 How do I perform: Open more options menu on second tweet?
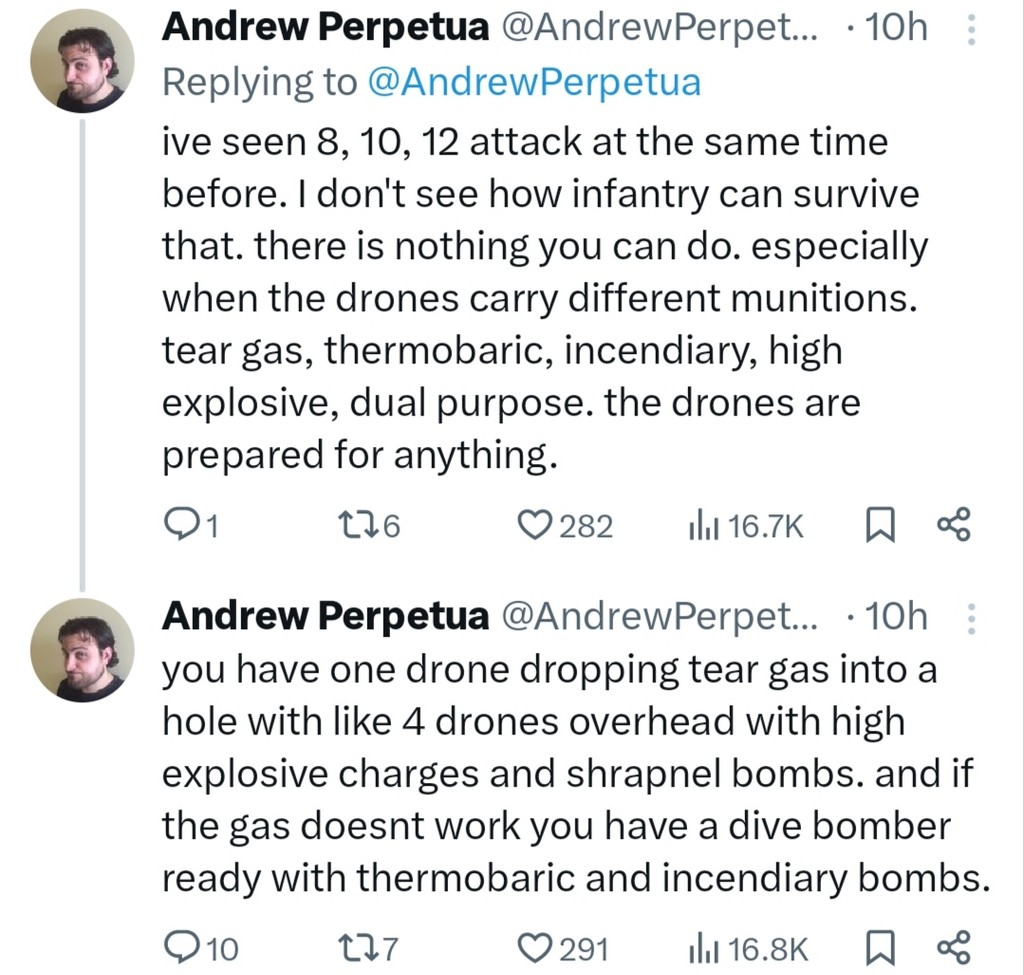point(968,620)
